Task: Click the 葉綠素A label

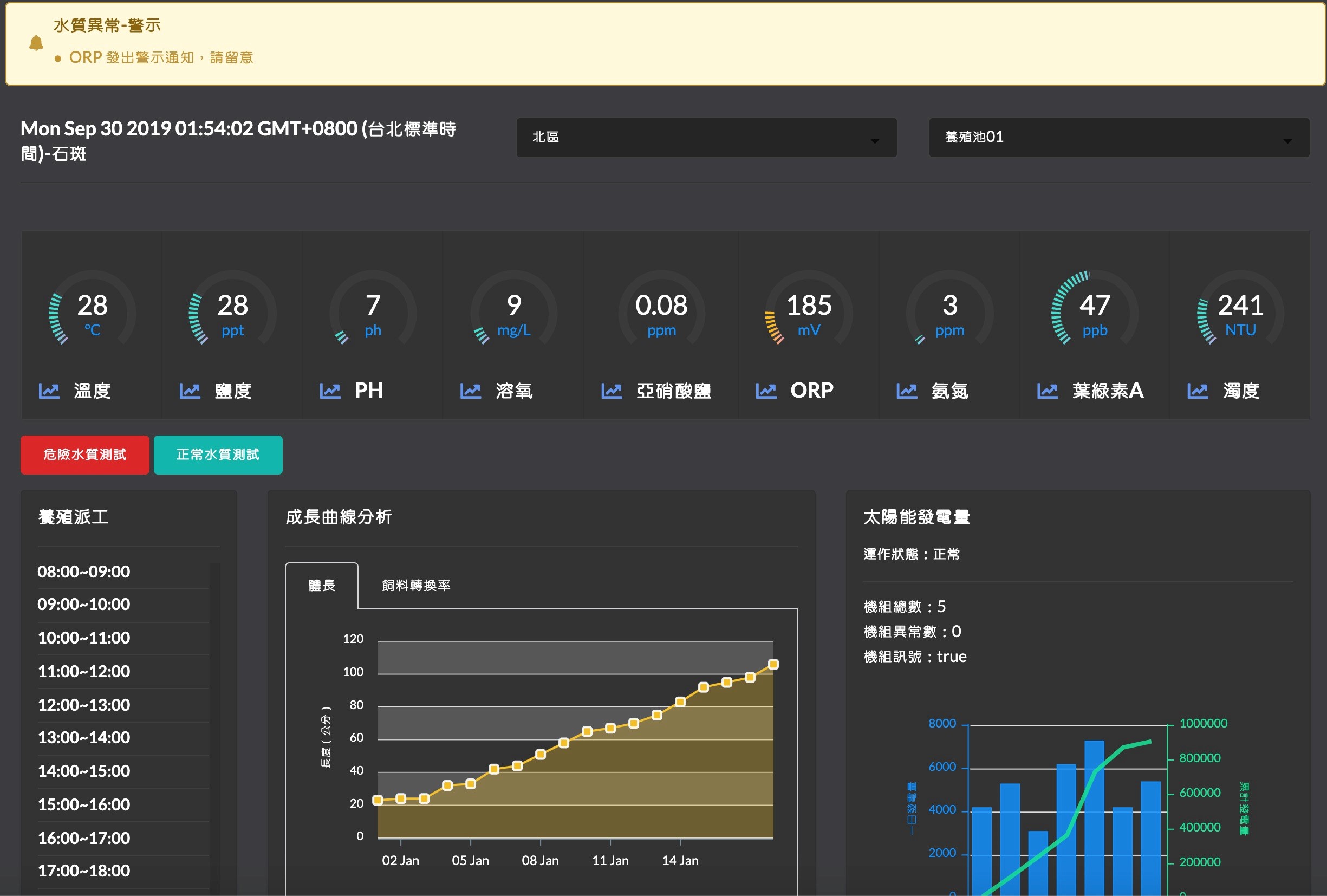Action: [1108, 391]
